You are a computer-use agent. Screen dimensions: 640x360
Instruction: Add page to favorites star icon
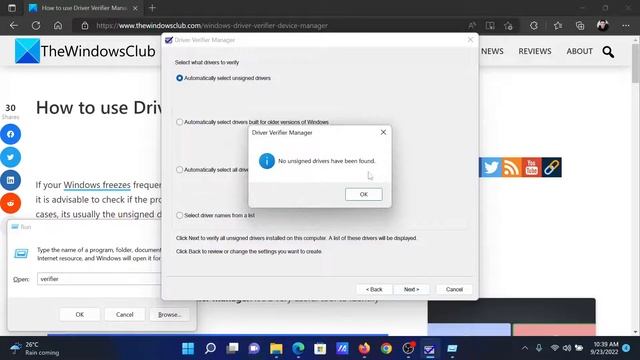(x=508, y=25)
